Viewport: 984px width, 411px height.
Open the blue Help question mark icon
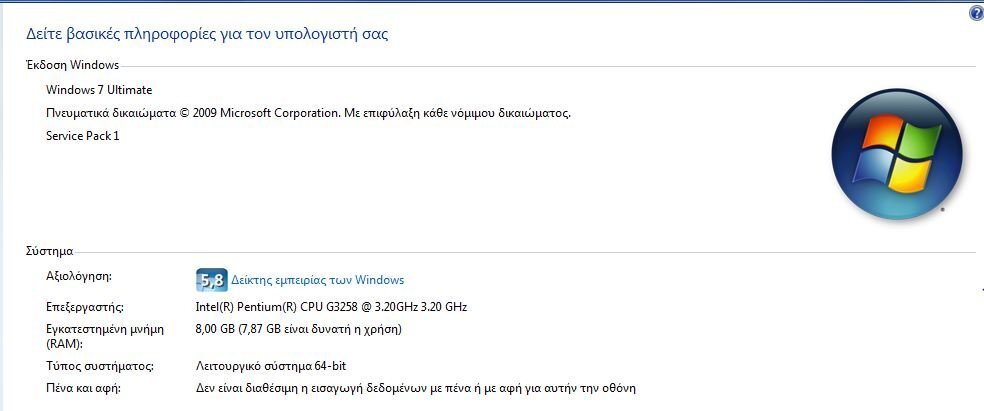[x=976, y=13]
